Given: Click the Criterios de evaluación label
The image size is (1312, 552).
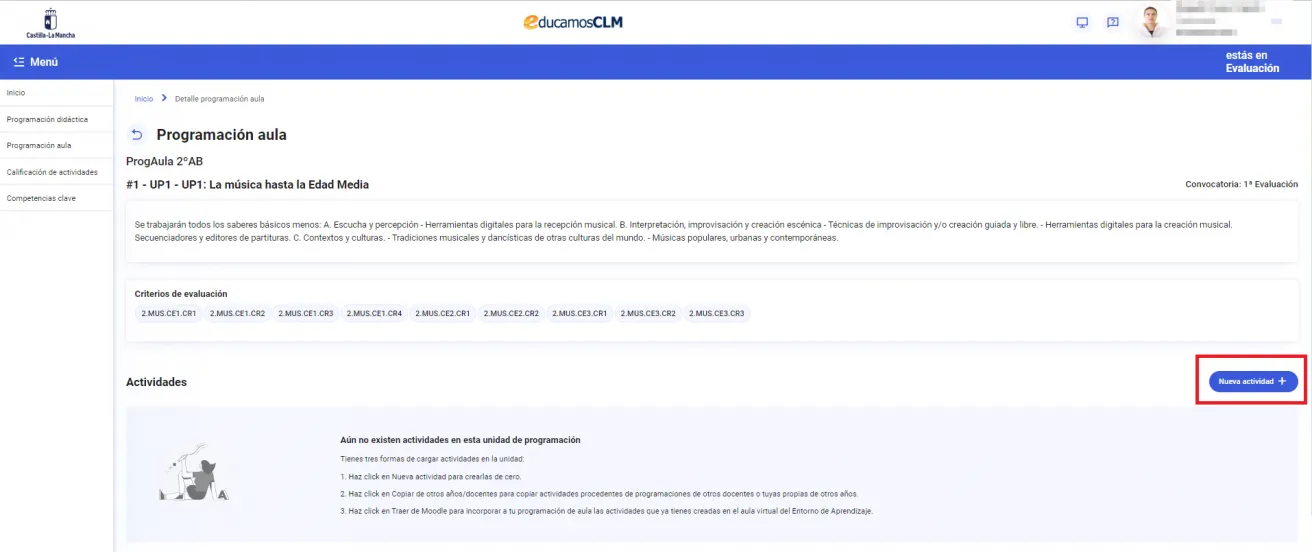Looking at the screenshot, I should 181,294.
